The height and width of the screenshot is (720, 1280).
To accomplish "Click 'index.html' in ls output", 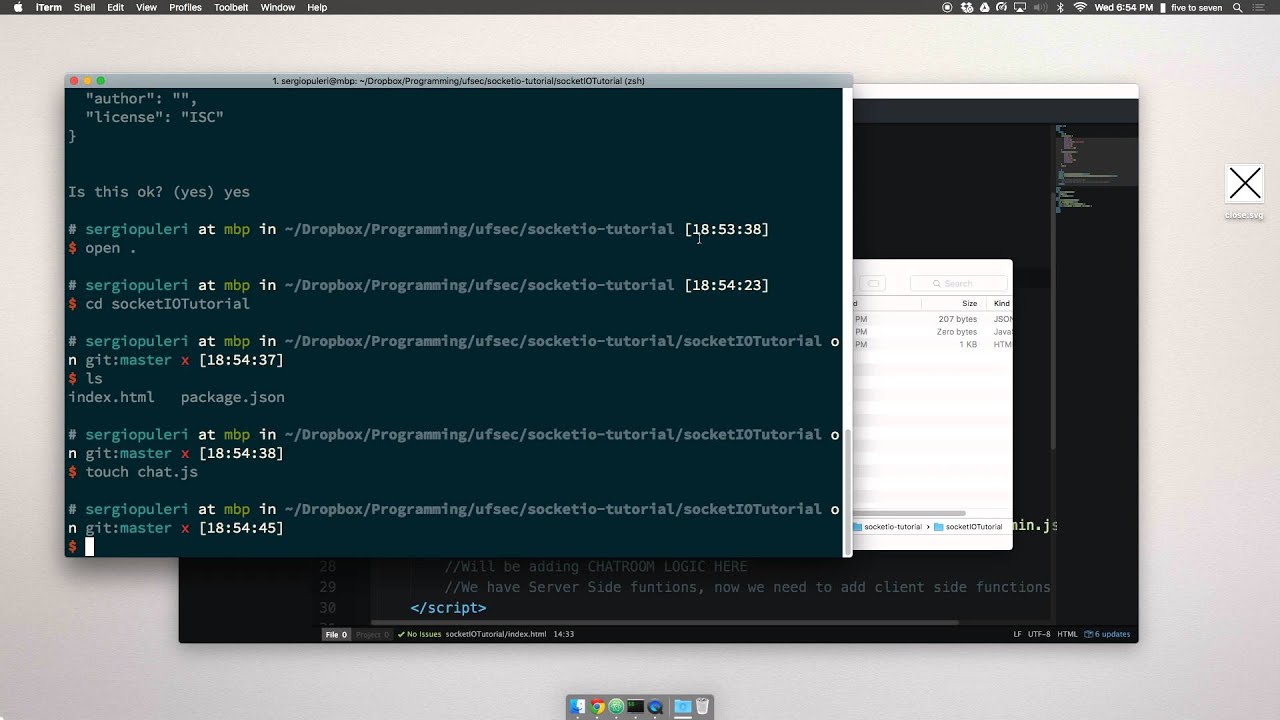I will 111,397.
